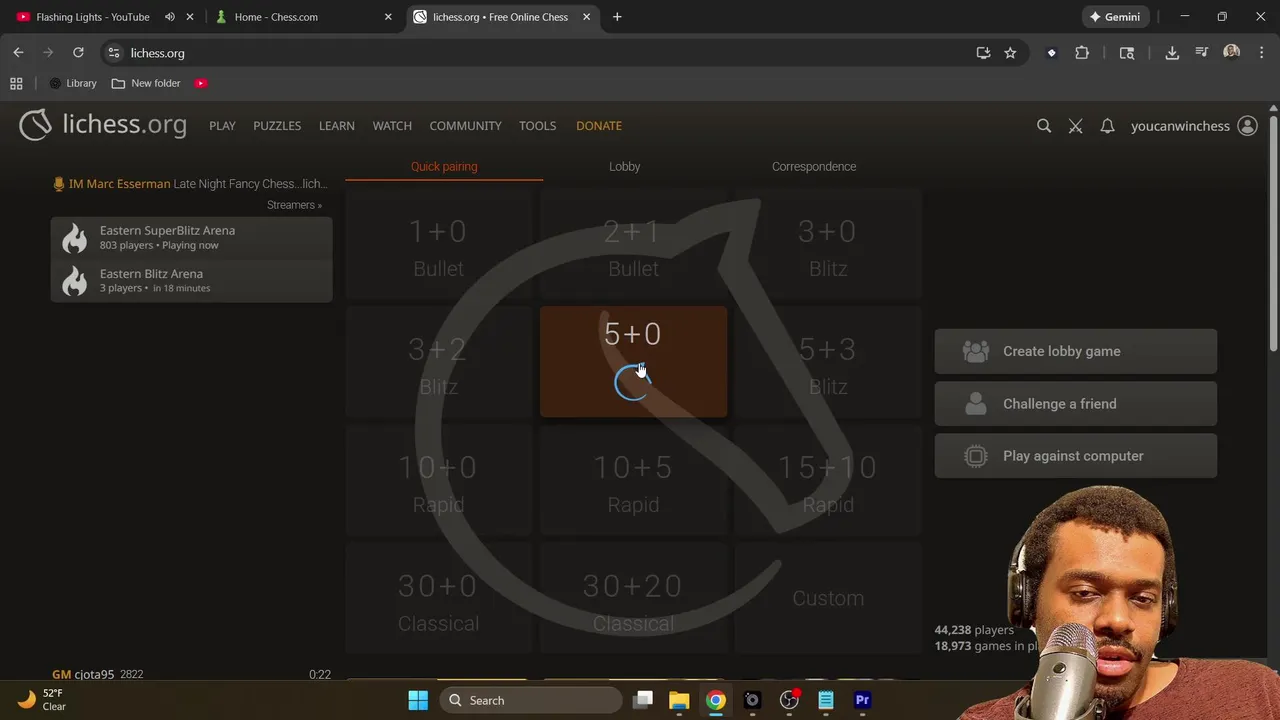Open Eastern SuperBlitz Arena tournament

[191, 238]
